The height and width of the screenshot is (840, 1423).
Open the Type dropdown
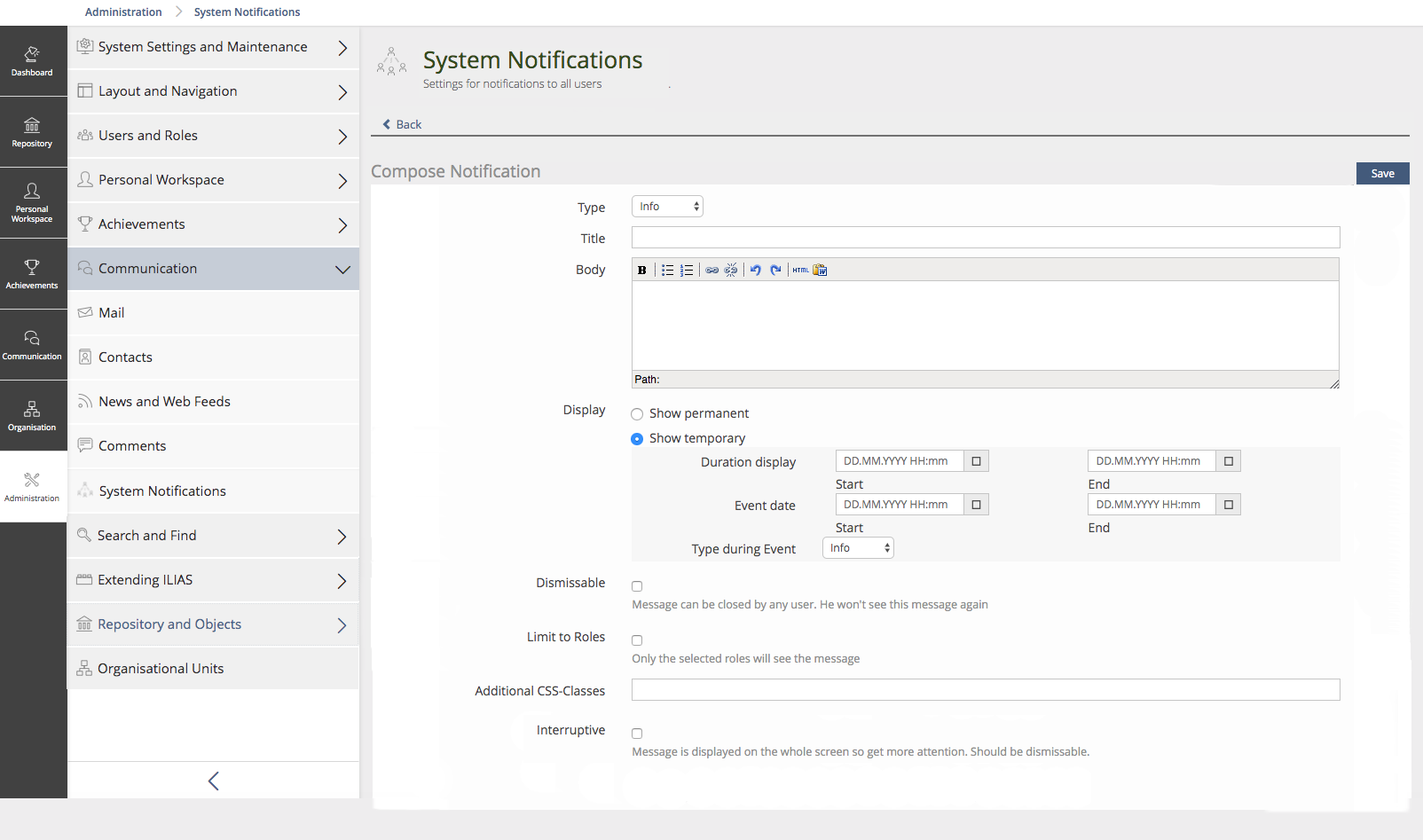point(667,207)
